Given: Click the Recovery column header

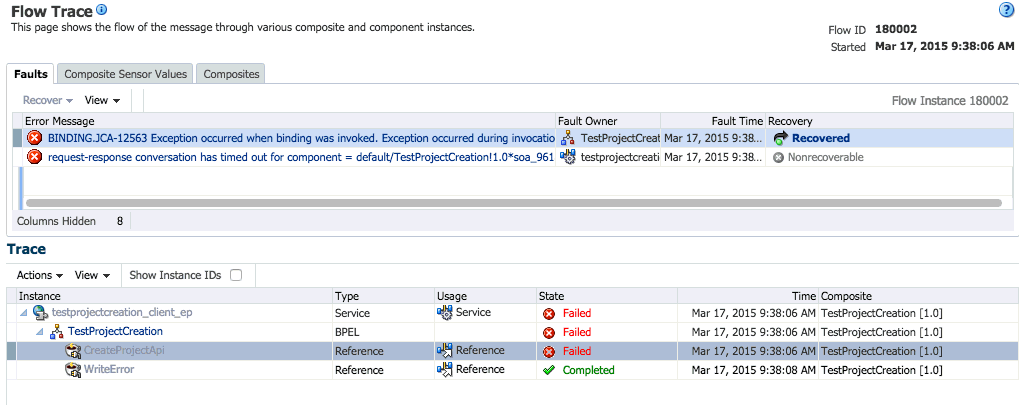Looking at the screenshot, I should tap(890, 121).
